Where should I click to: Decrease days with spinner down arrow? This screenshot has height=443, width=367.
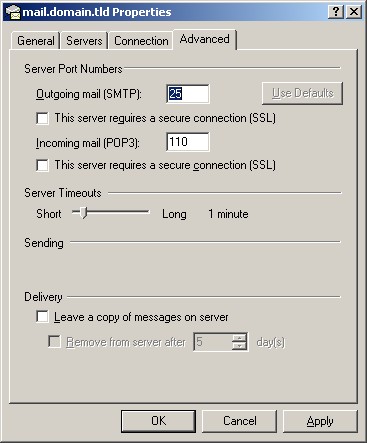tap(239, 346)
